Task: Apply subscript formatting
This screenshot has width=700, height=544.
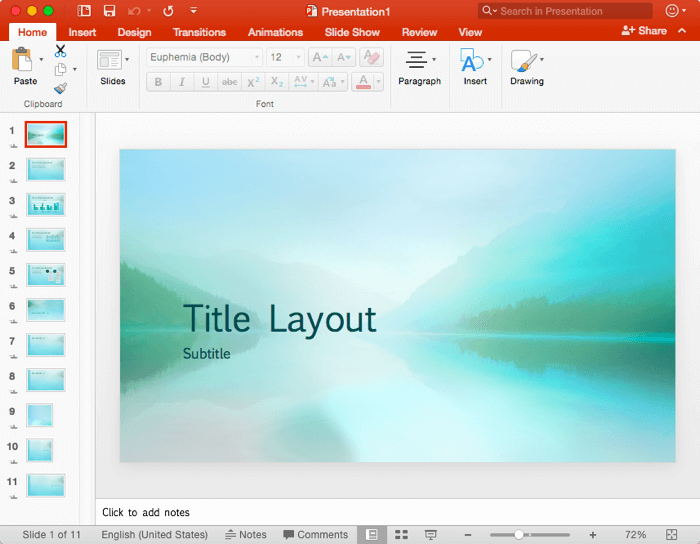Action: click(x=277, y=82)
